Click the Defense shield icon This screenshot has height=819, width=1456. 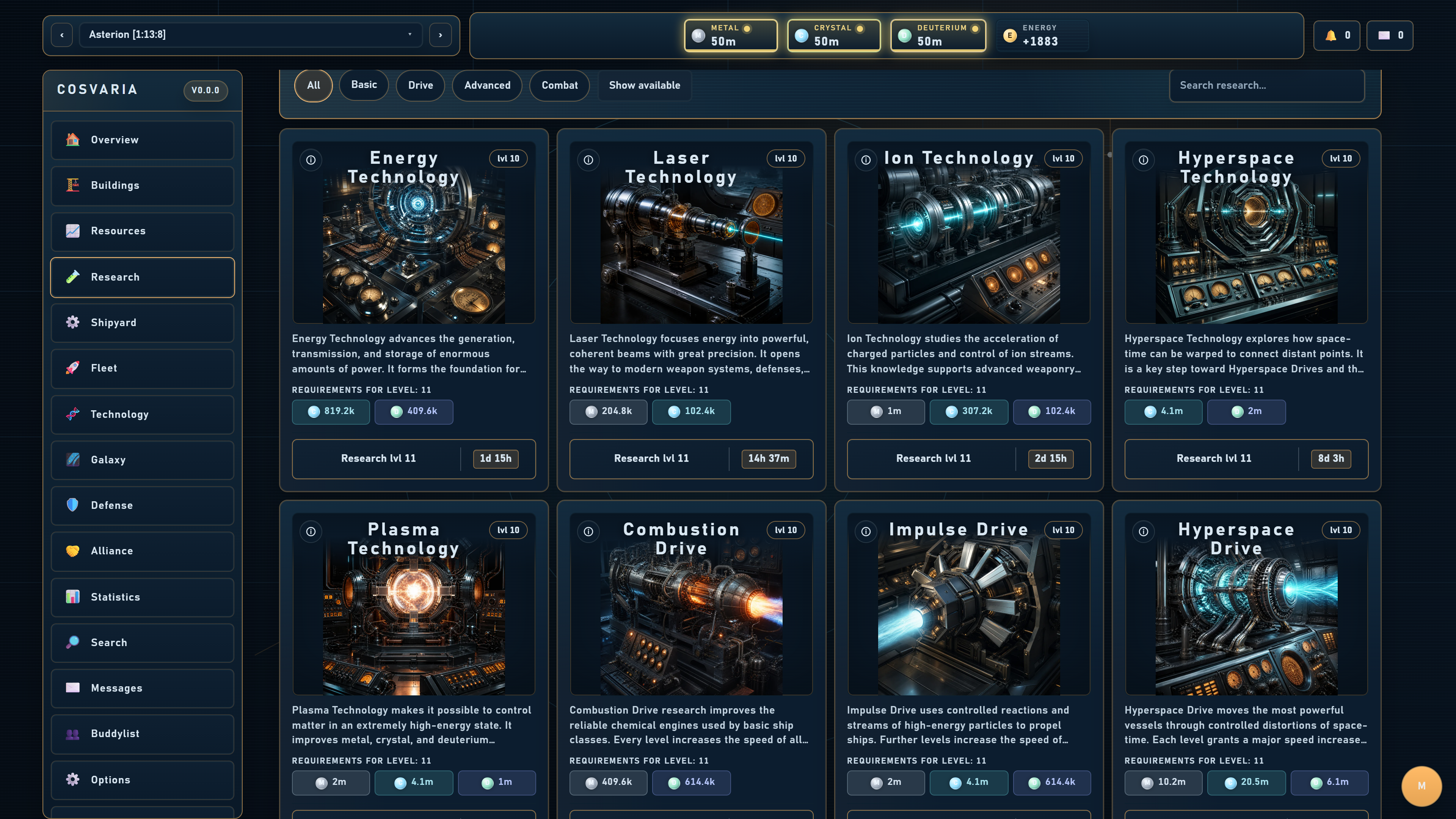(x=72, y=505)
